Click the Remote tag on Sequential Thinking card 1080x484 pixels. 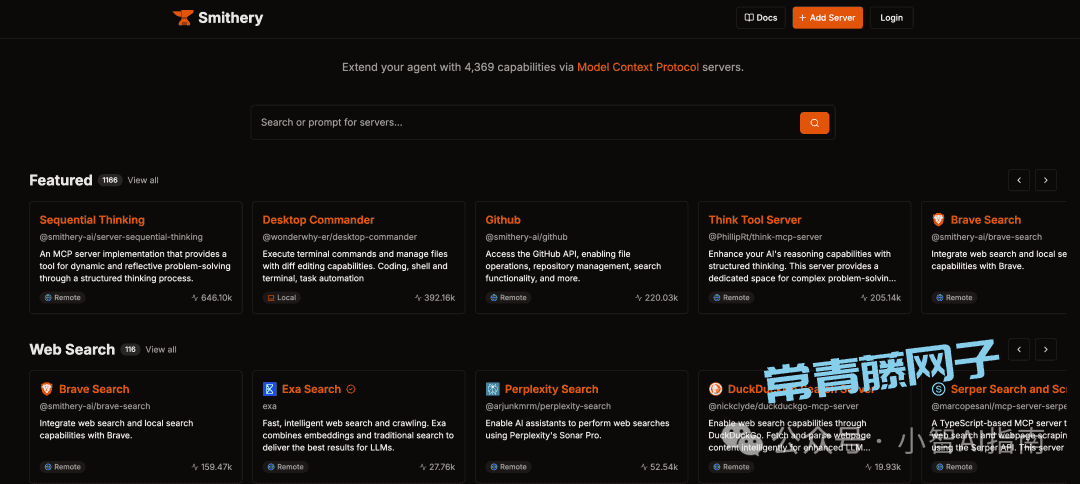[62, 298]
